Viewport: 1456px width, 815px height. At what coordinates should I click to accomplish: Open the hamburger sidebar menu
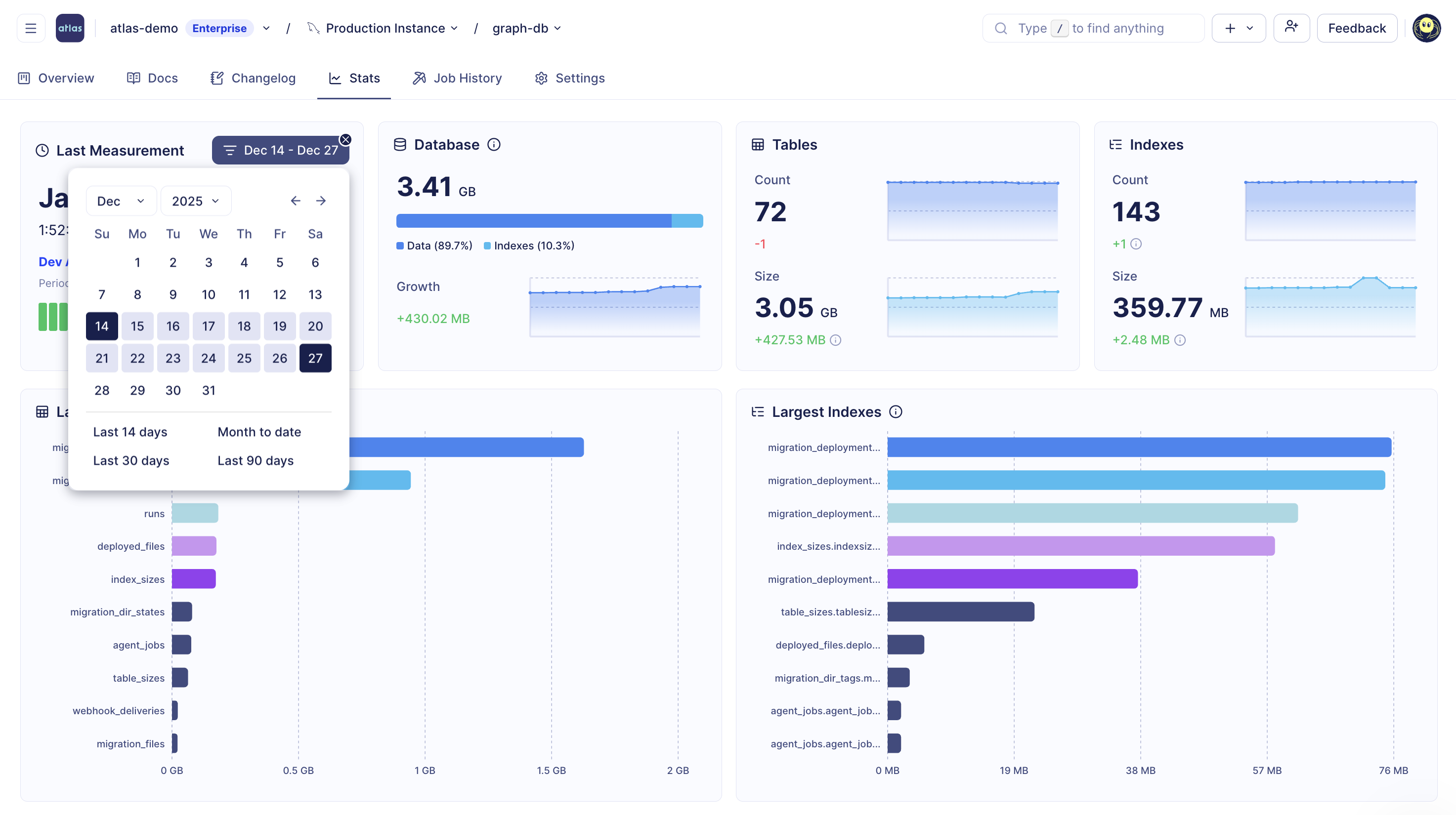(x=31, y=28)
